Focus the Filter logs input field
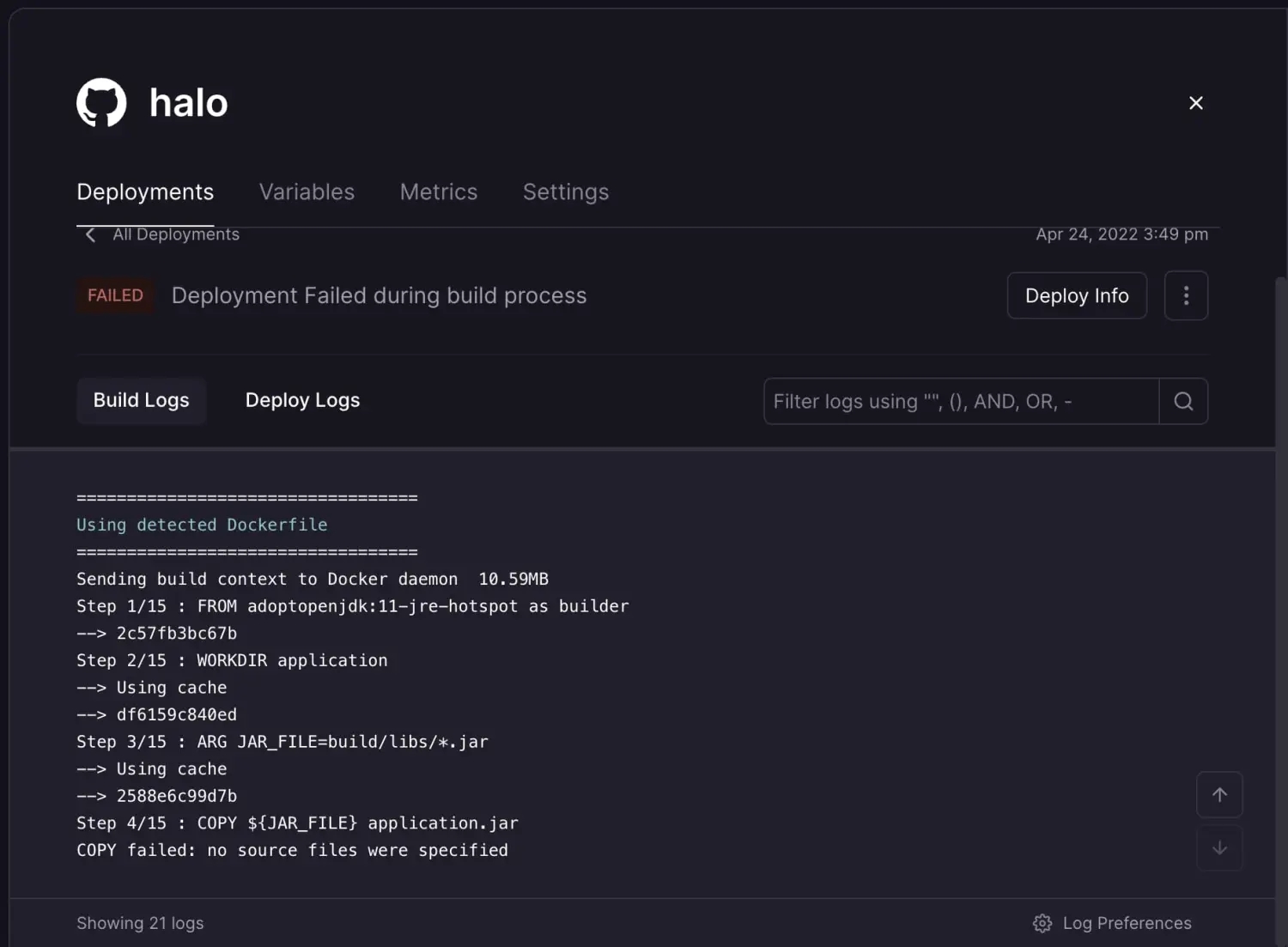This screenshot has height=947, width=1288. pos(962,401)
